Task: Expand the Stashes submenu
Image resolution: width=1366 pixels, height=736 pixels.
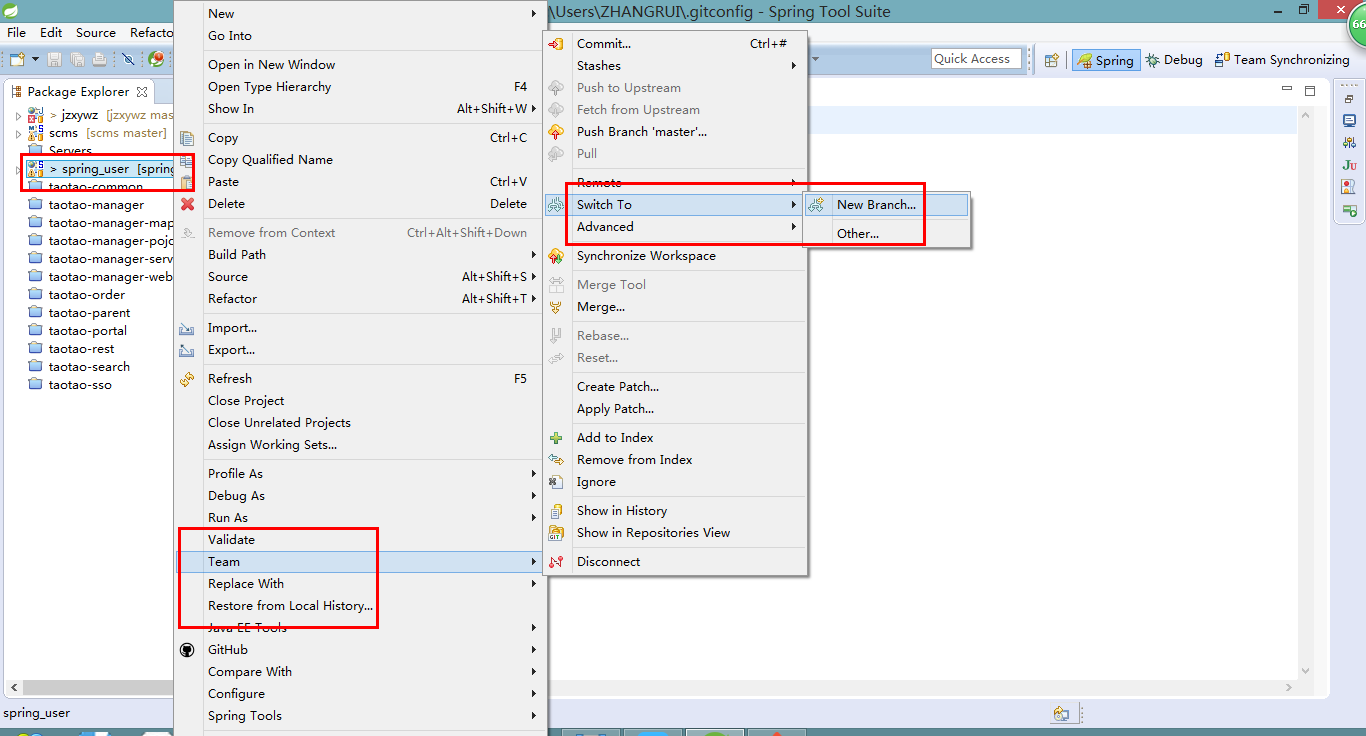Action: [x=794, y=66]
